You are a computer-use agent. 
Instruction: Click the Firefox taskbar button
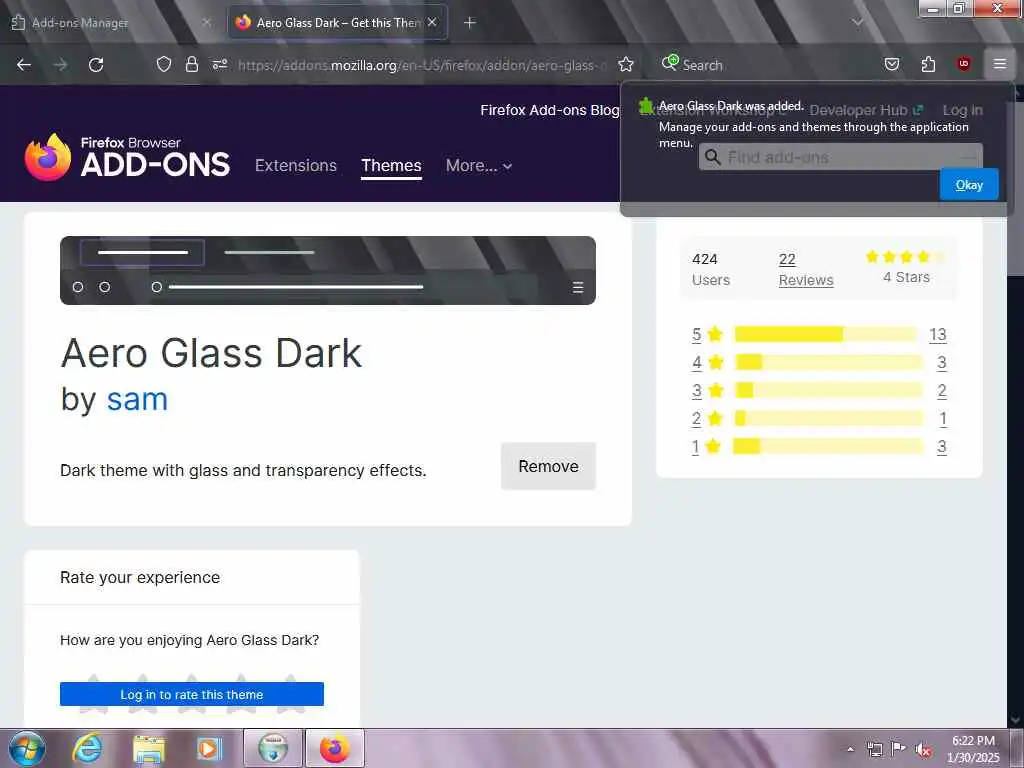[334, 748]
